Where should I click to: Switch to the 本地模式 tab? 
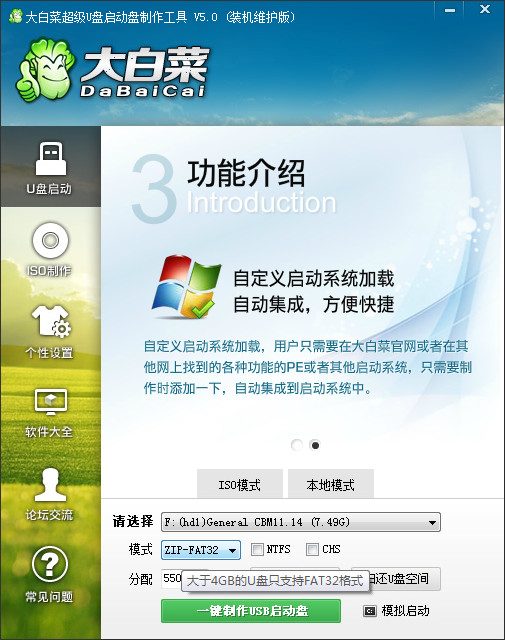click(331, 484)
